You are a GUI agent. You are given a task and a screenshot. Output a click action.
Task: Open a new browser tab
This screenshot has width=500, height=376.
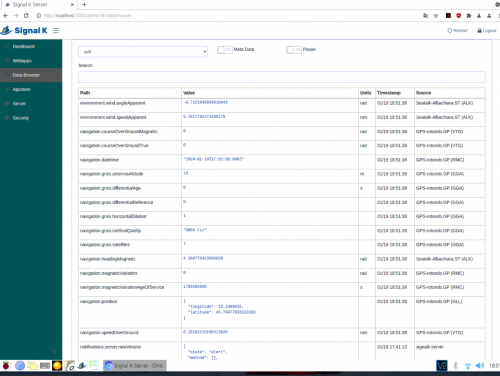click(x=84, y=5)
